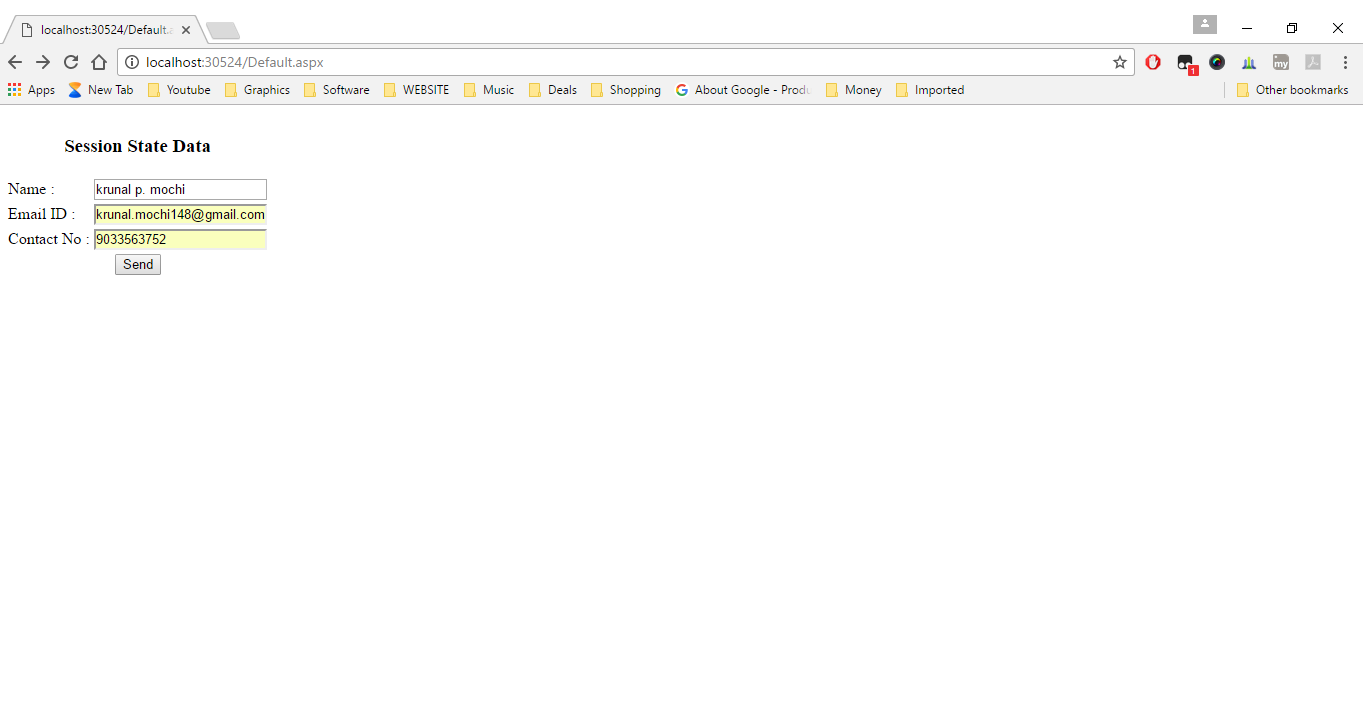Screen dimensions: 1363x707
Task: Click the Adobe Acrobat extension icon
Action: tap(1312, 62)
